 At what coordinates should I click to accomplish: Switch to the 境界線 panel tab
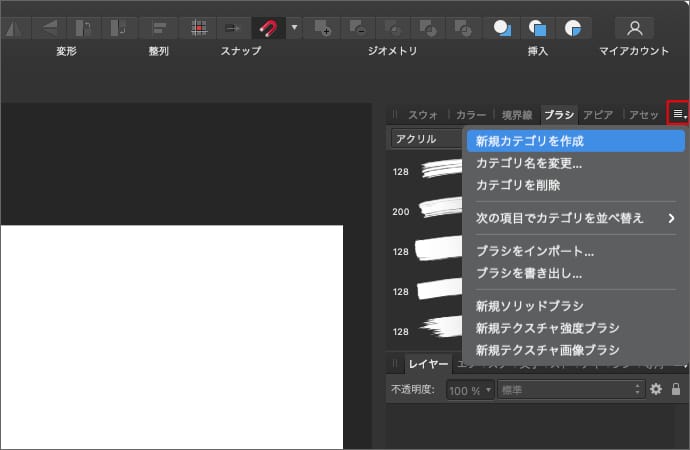pyautogui.click(x=517, y=115)
